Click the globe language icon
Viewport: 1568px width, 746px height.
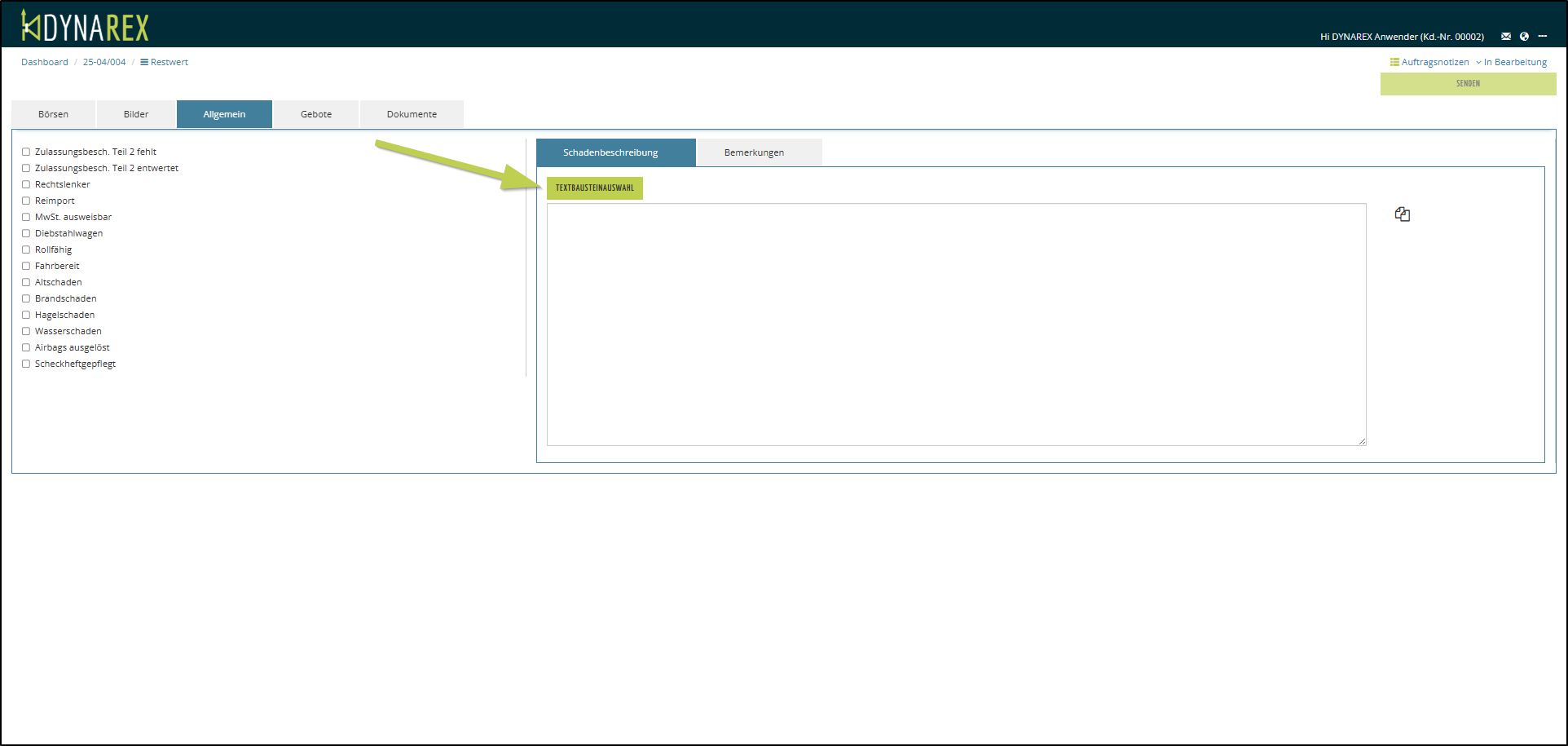[x=1524, y=36]
